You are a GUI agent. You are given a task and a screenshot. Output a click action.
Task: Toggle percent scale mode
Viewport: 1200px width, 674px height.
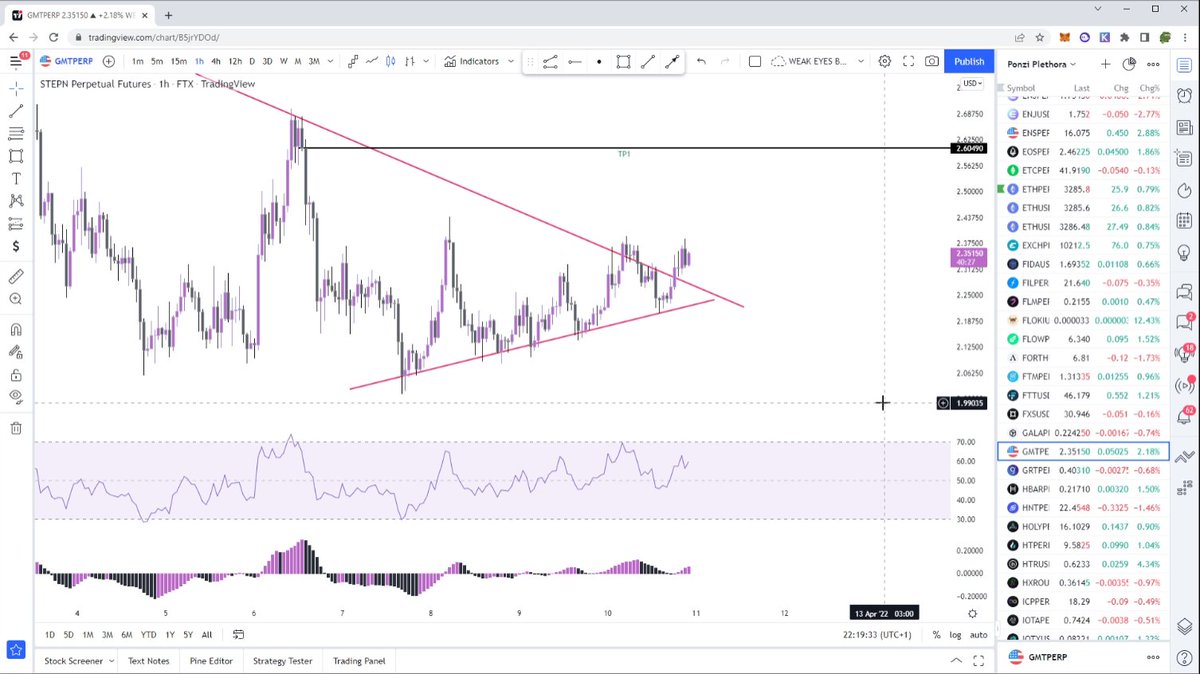[x=937, y=634]
